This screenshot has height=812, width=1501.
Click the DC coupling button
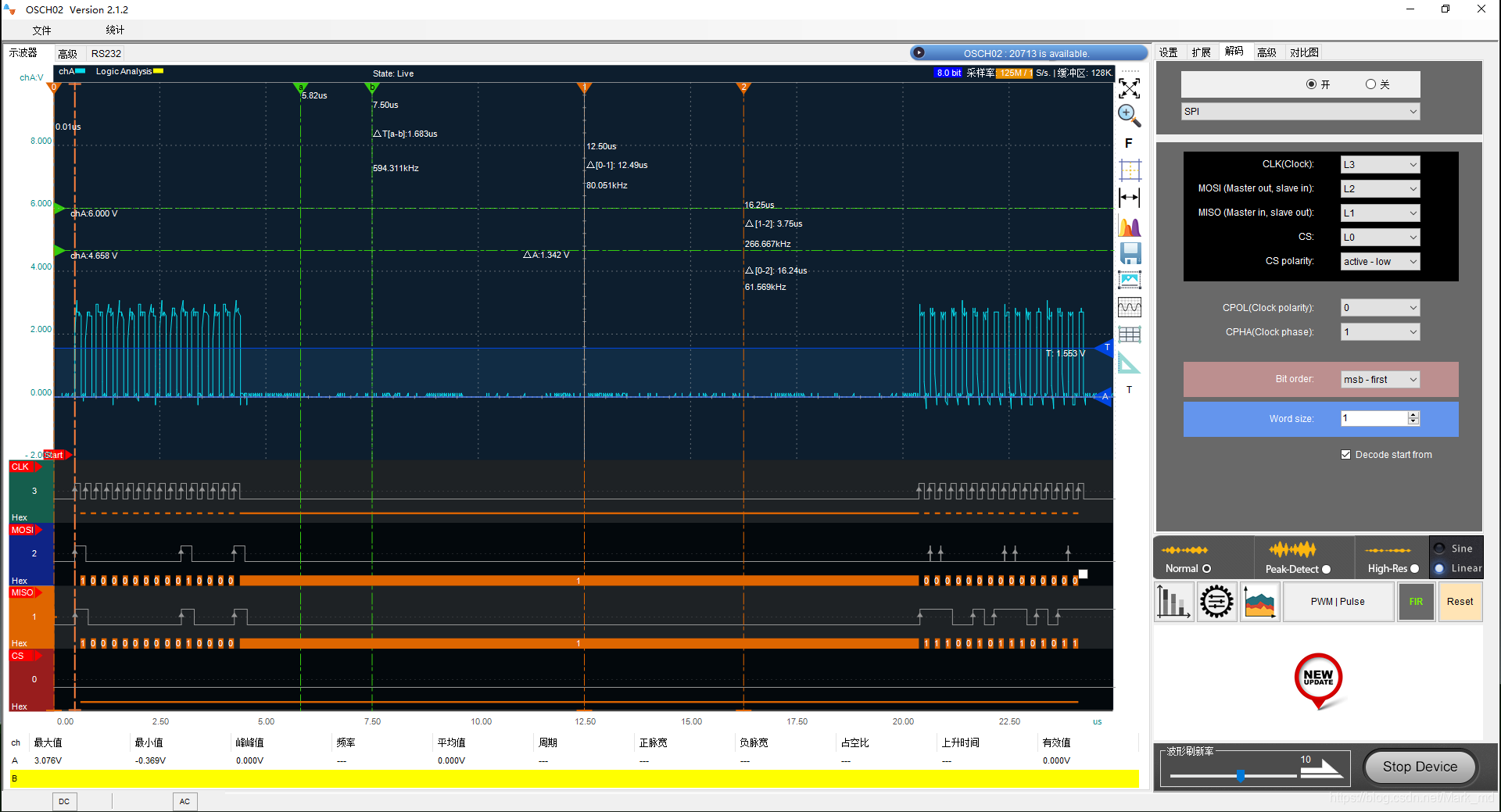click(64, 801)
